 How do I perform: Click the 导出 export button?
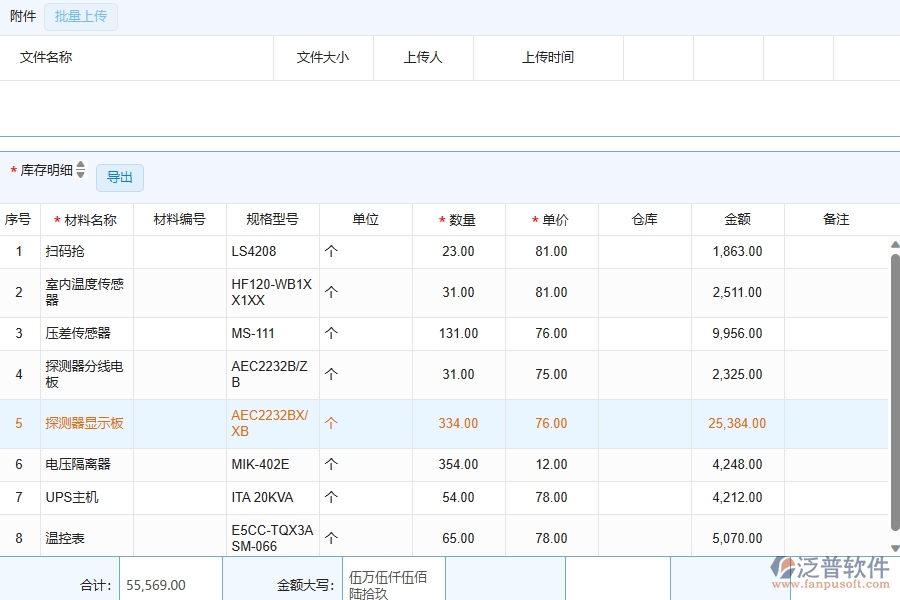point(119,177)
